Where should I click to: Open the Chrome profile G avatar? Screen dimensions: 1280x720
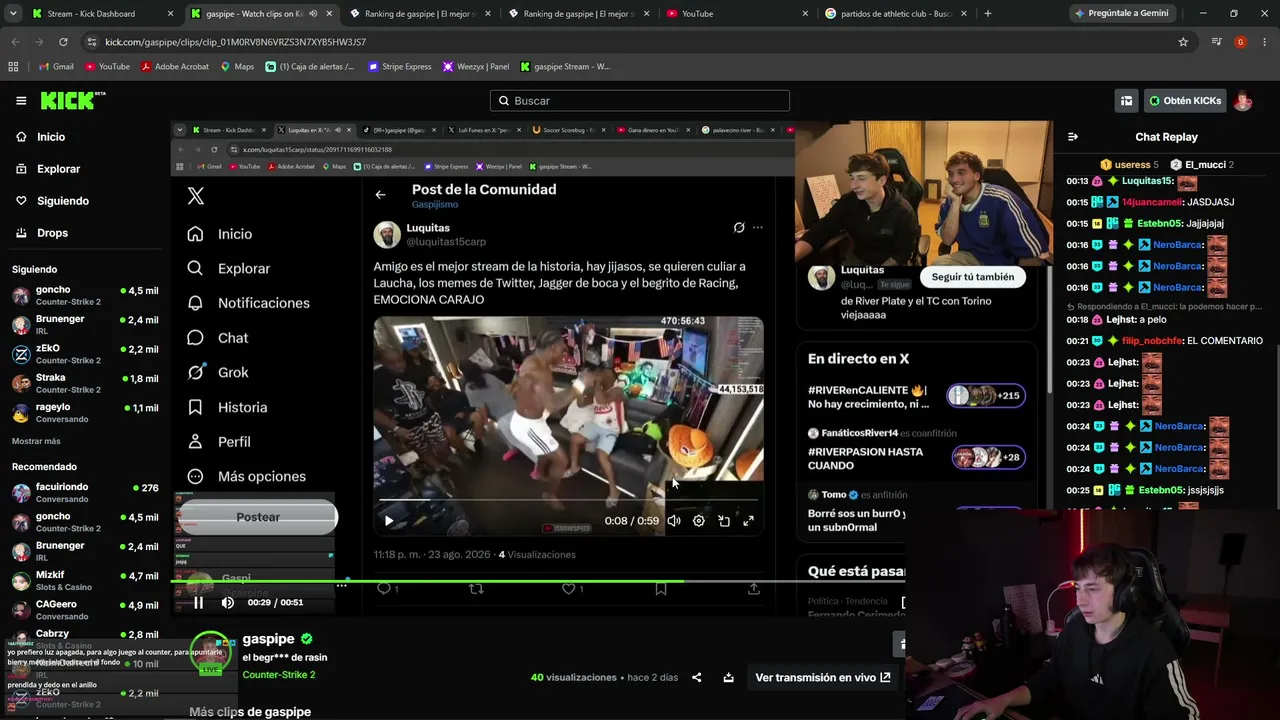pyautogui.click(x=1240, y=42)
